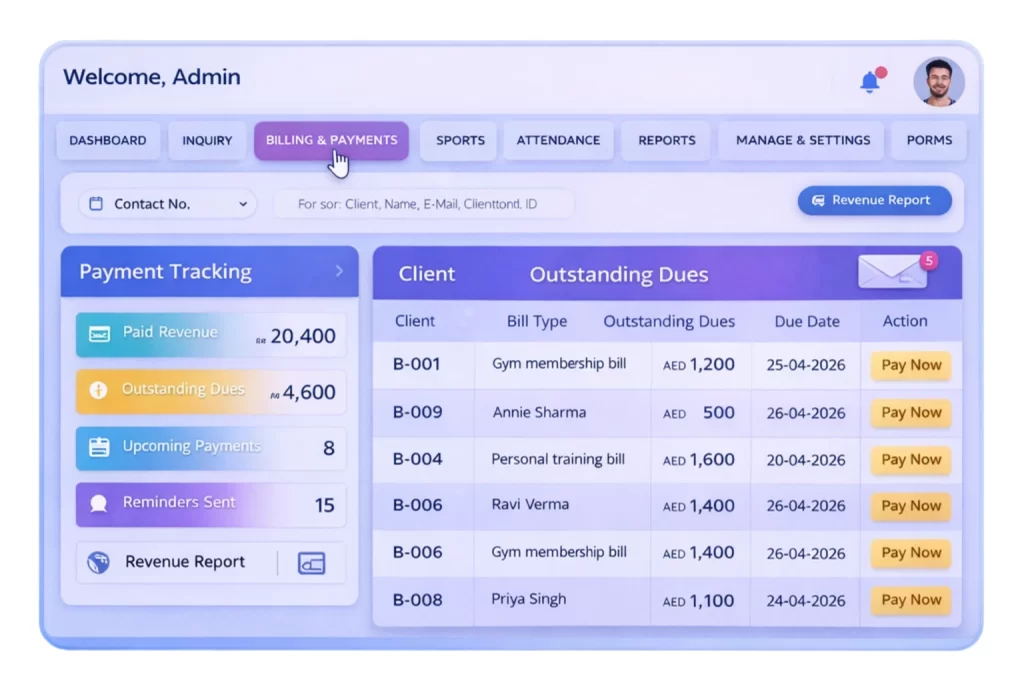Click the search field for client lookup
This screenshot has width=1024, height=683.
click(x=424, y=203)
